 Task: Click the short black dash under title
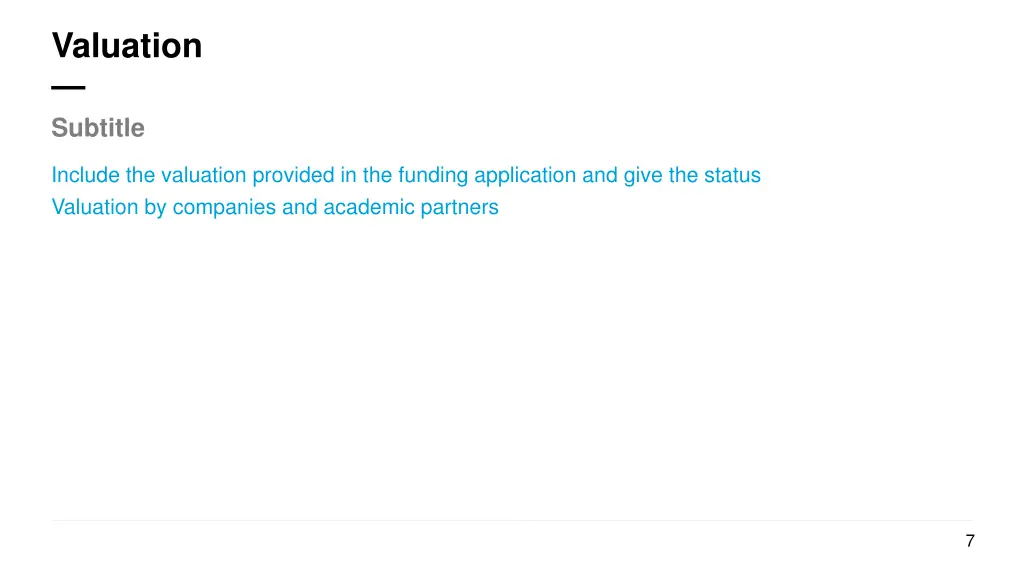(69, 87)
